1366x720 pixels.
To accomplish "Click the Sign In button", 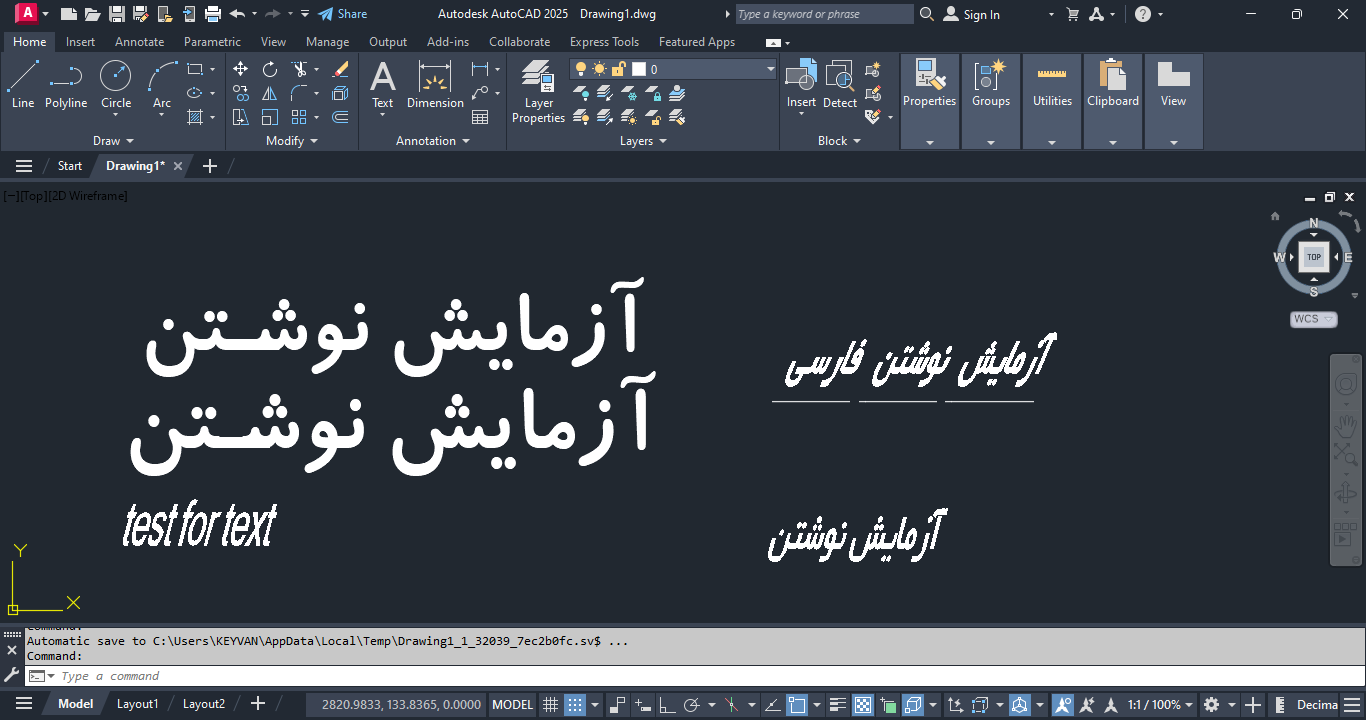I will (971, 14).
